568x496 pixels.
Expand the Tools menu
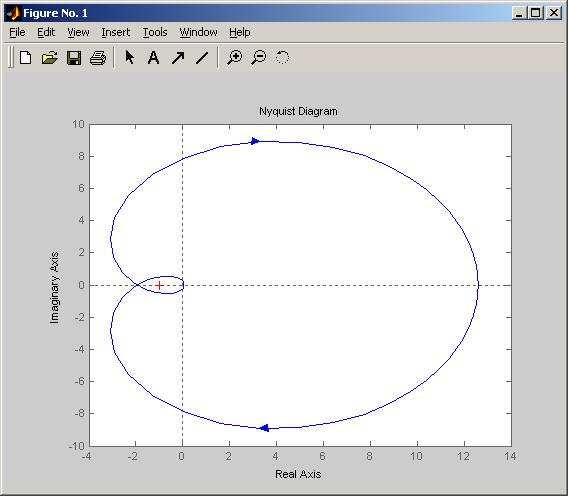pos(155,32)
